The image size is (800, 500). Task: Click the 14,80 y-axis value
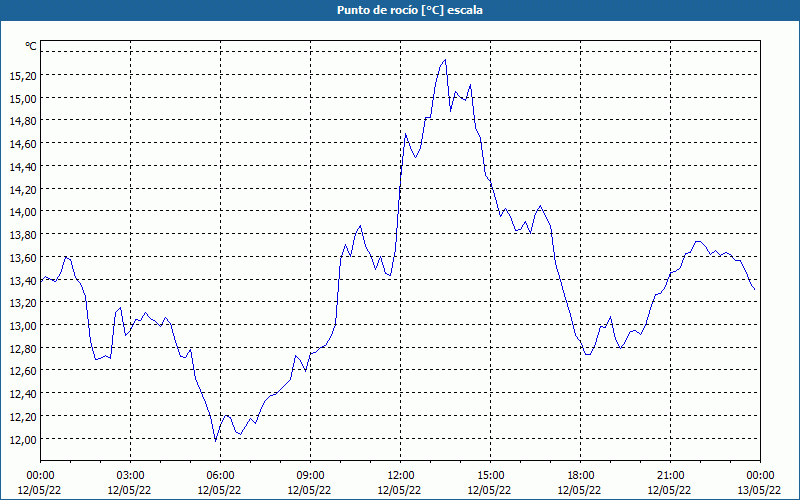(23, 121)
